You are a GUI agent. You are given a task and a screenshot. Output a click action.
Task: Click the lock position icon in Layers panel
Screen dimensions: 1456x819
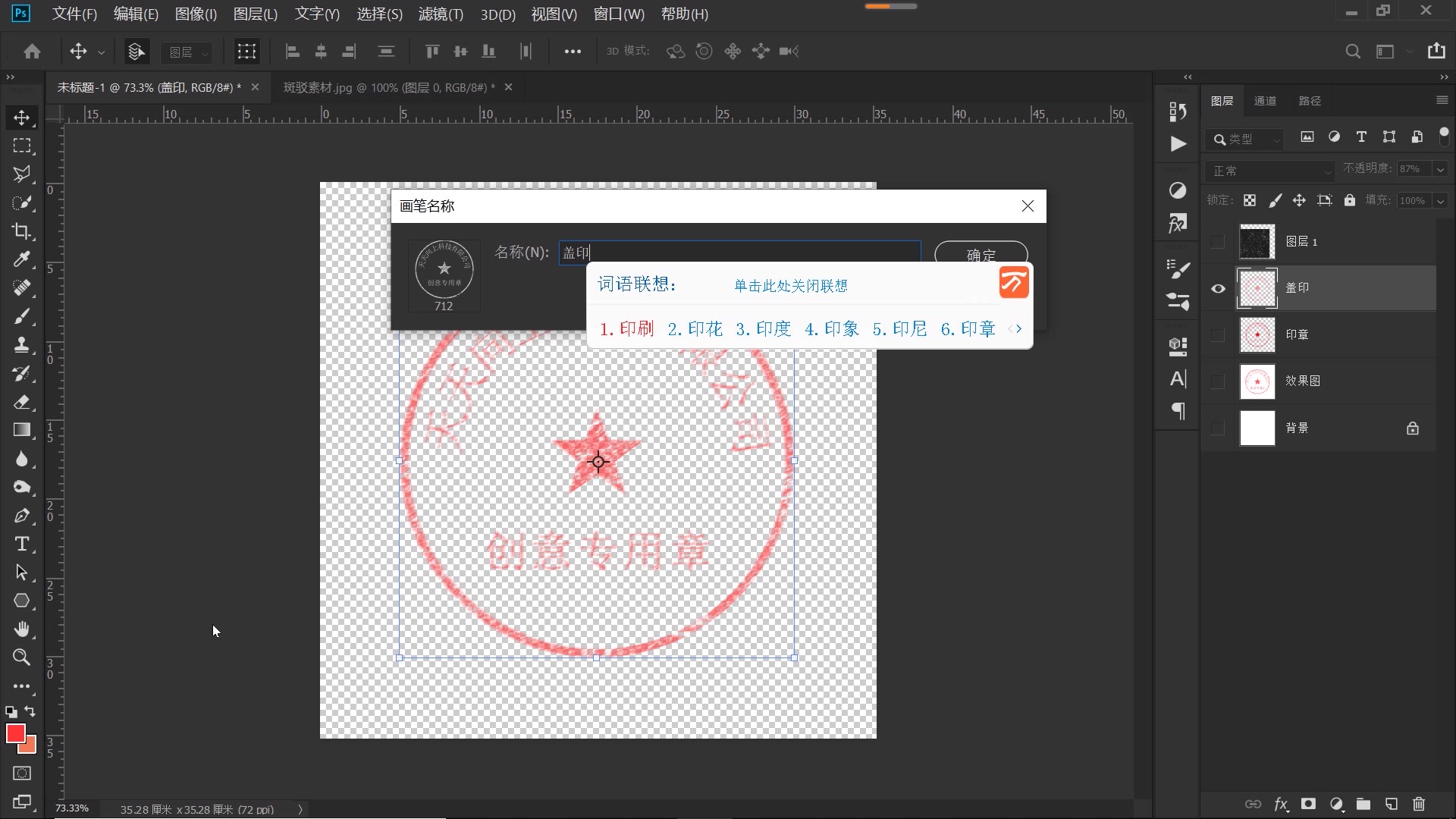coord(1299,199)
